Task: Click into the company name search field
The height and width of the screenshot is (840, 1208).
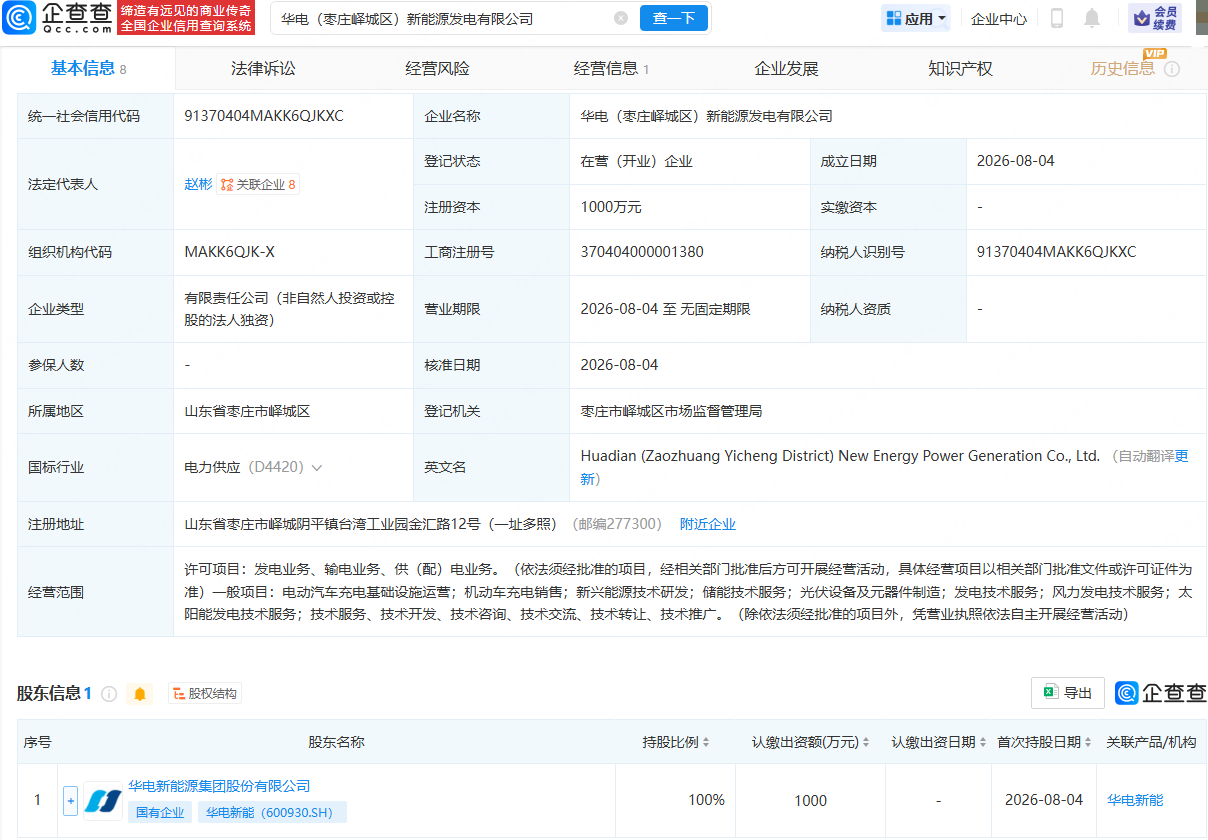Action: [443, 18]
